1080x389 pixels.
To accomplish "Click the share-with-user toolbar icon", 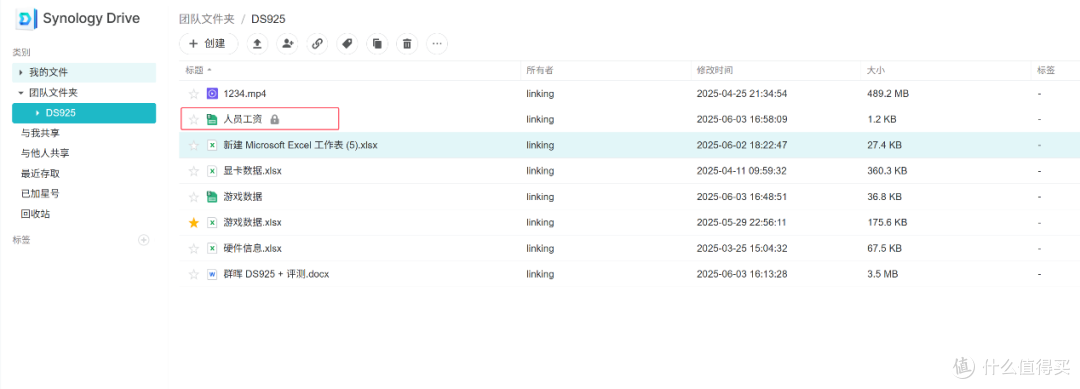I will click(287, 44).
